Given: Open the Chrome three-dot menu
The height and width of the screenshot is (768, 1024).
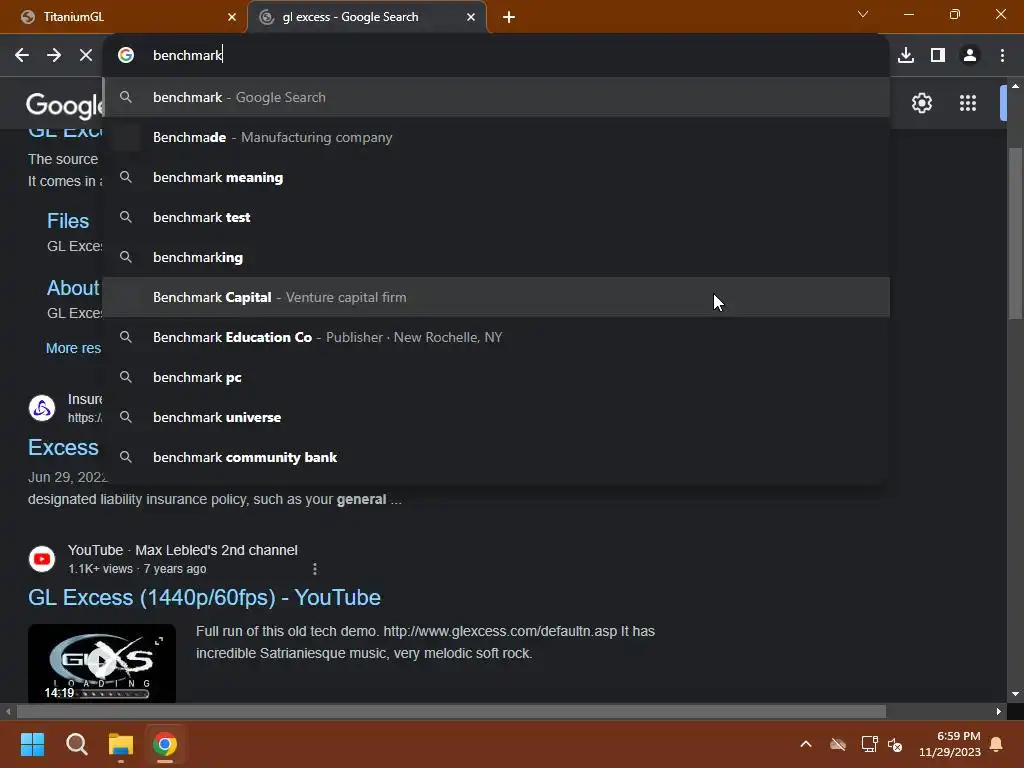Looking at the screenshot, I should click(x=1002, y=55).
